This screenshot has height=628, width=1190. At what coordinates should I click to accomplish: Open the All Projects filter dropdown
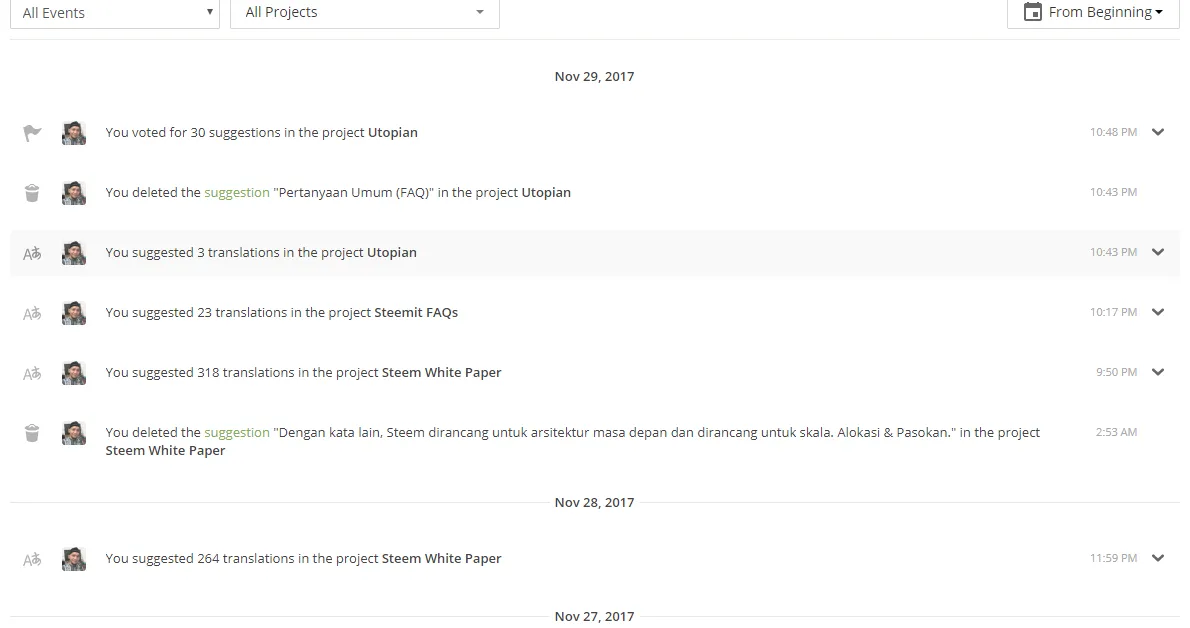(x=364, y=13)
